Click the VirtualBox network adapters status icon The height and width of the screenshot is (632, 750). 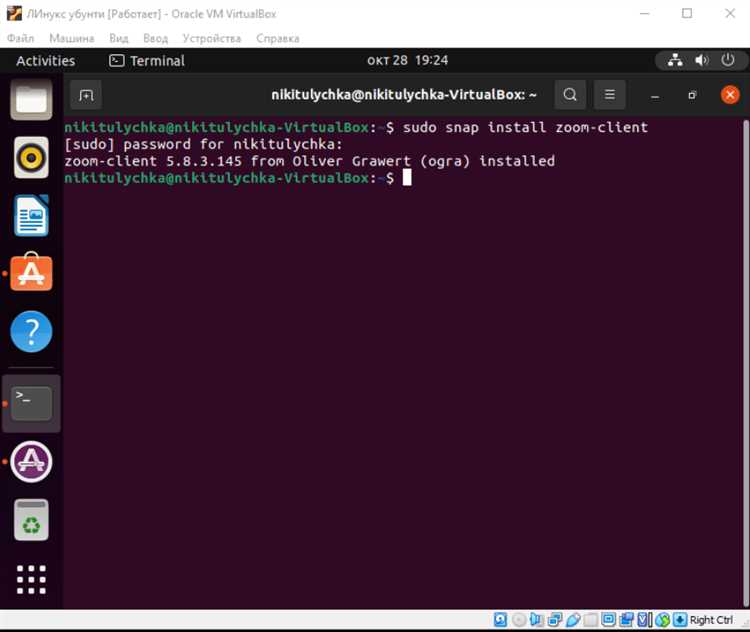click(555, 620)
